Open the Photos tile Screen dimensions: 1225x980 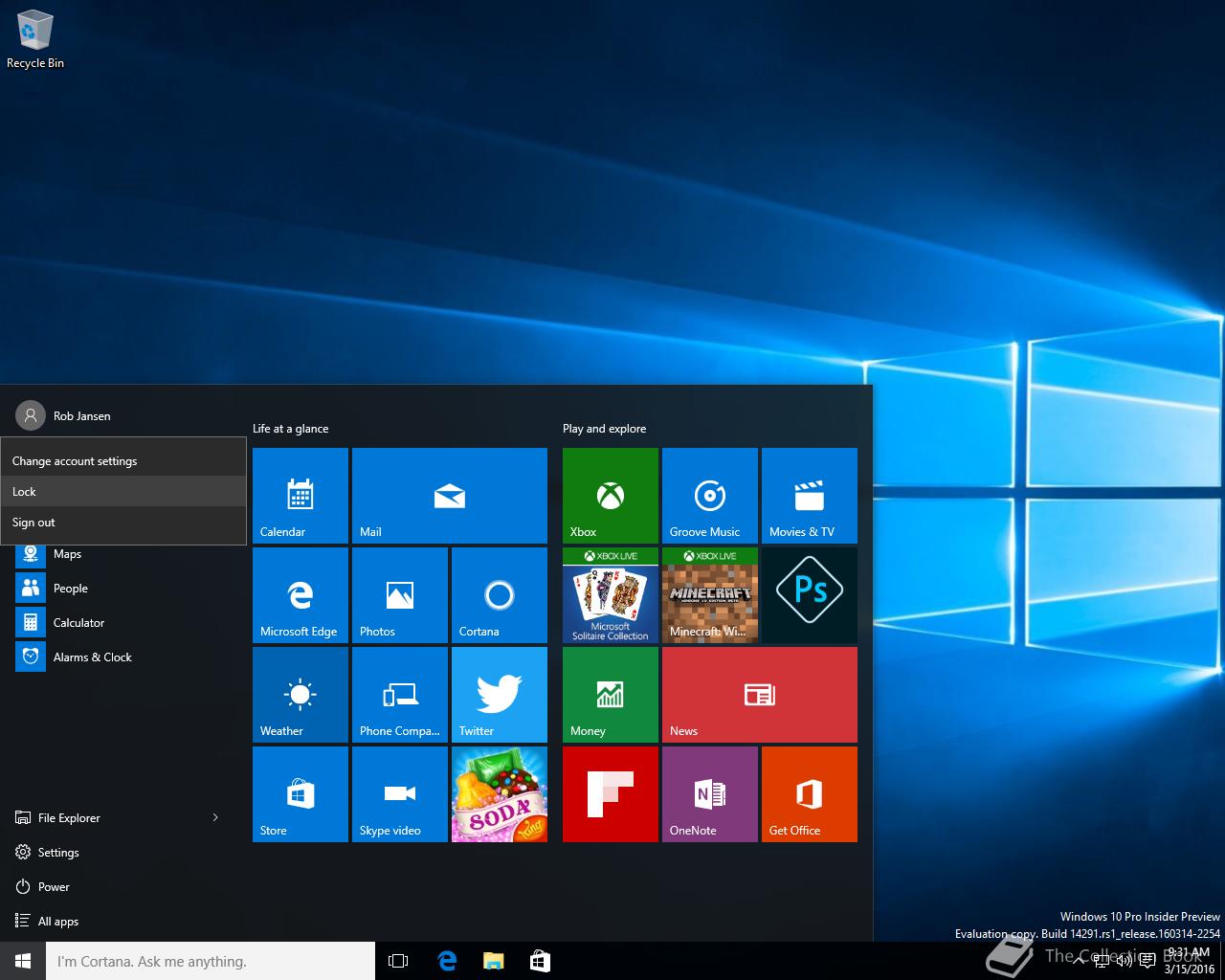click(x=400, y=595)
